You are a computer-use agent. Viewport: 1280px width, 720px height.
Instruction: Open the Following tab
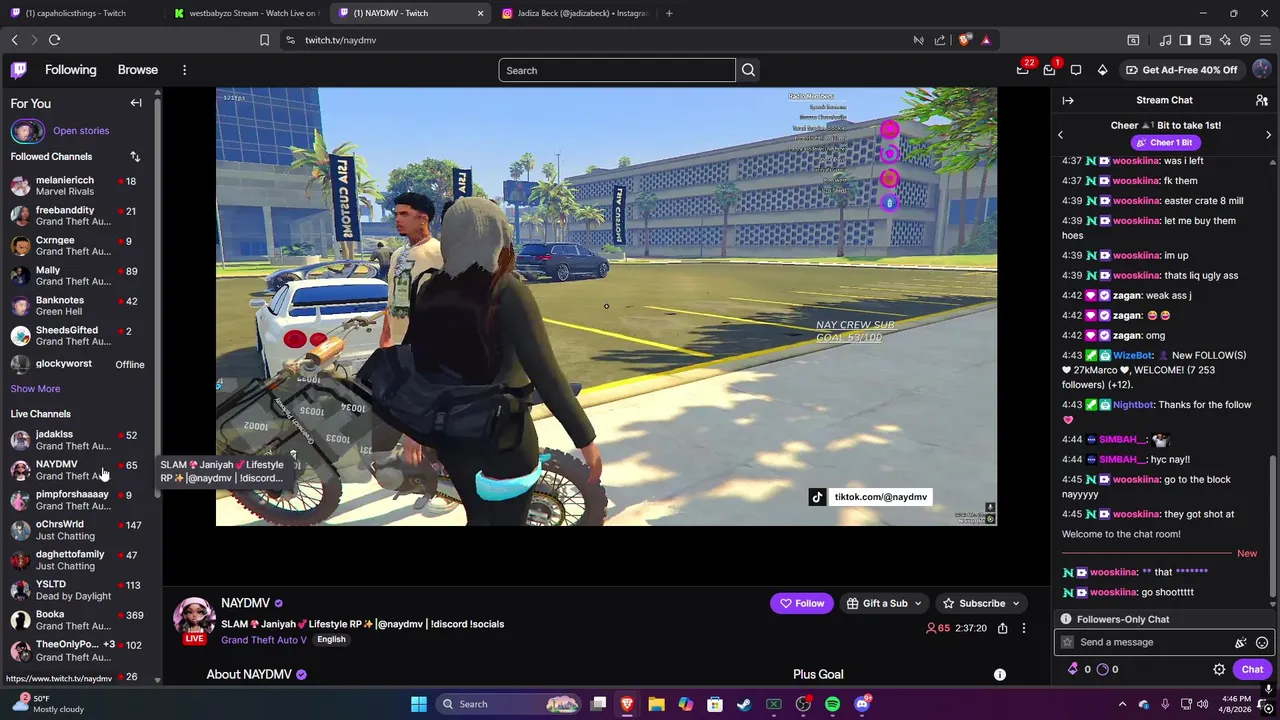(x=70, y=70)
